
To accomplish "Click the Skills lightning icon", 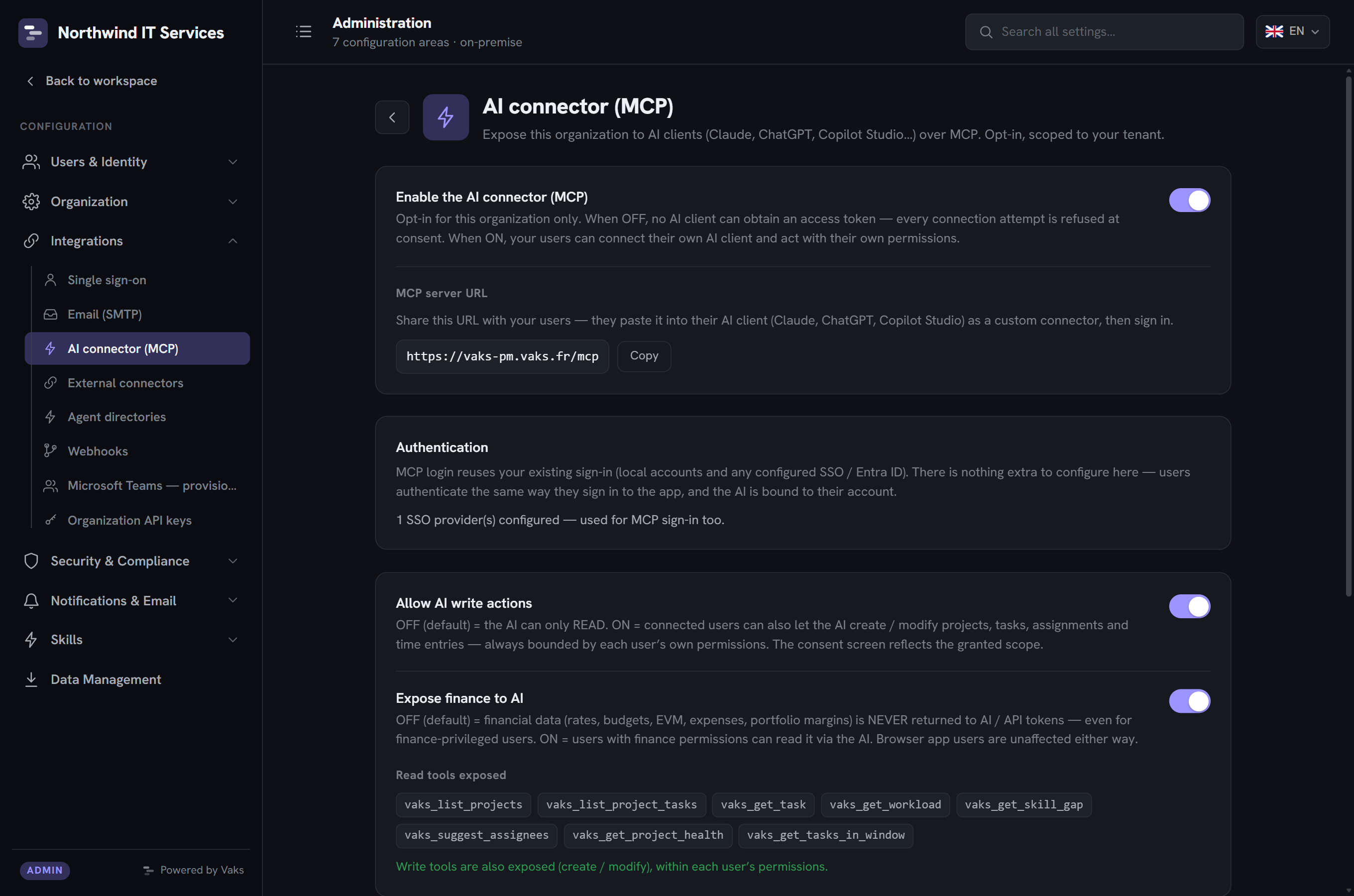I will pyautogui.click(x=31, y=640).
